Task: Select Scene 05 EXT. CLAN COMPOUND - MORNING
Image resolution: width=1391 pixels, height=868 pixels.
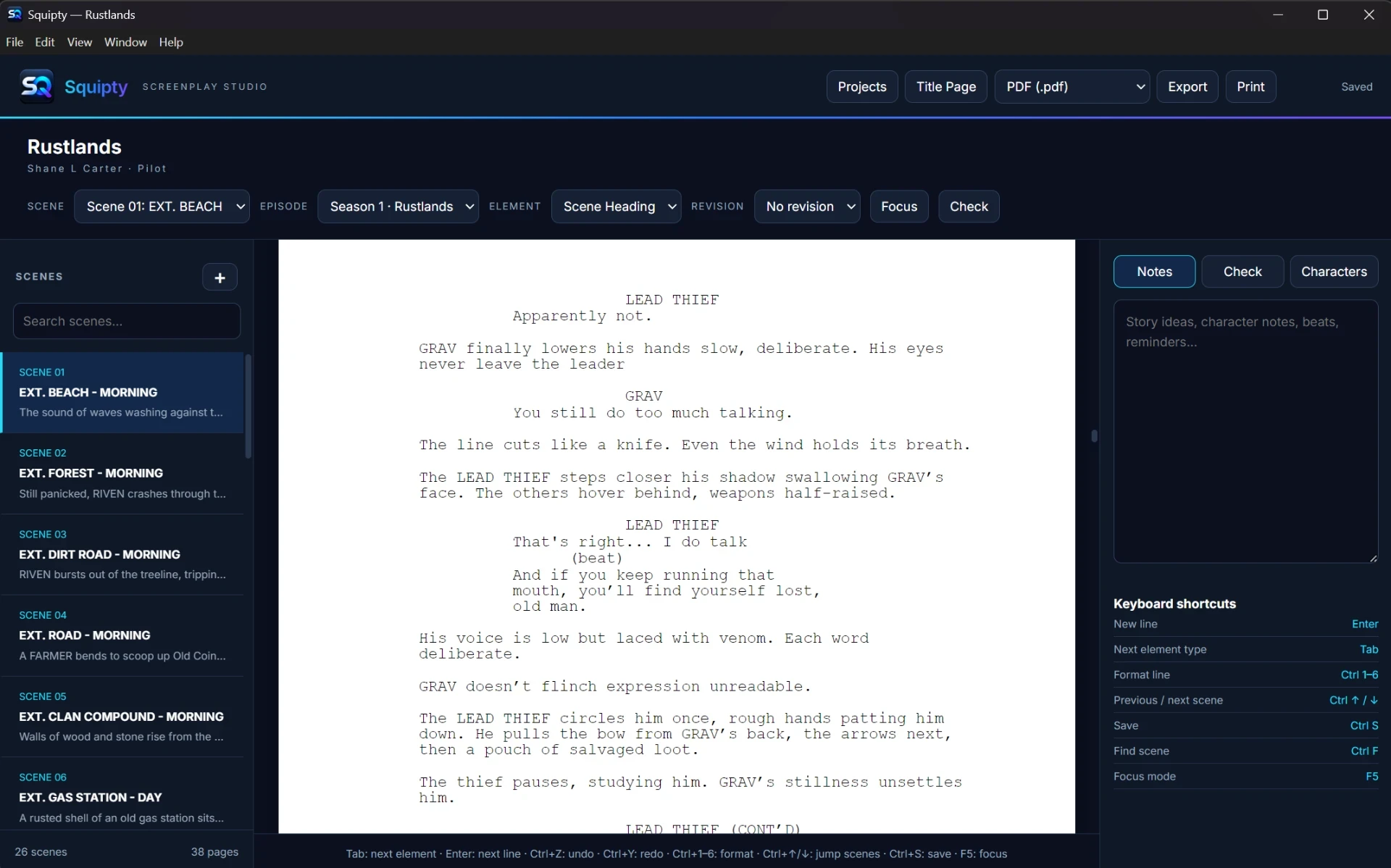Action: [x=122, y=717]
